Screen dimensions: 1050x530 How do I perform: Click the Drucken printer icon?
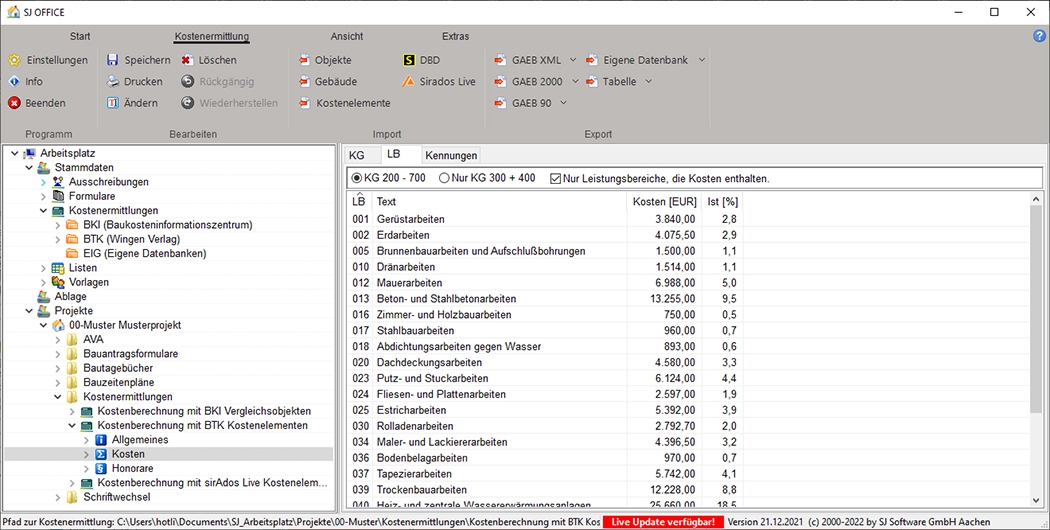112,82
